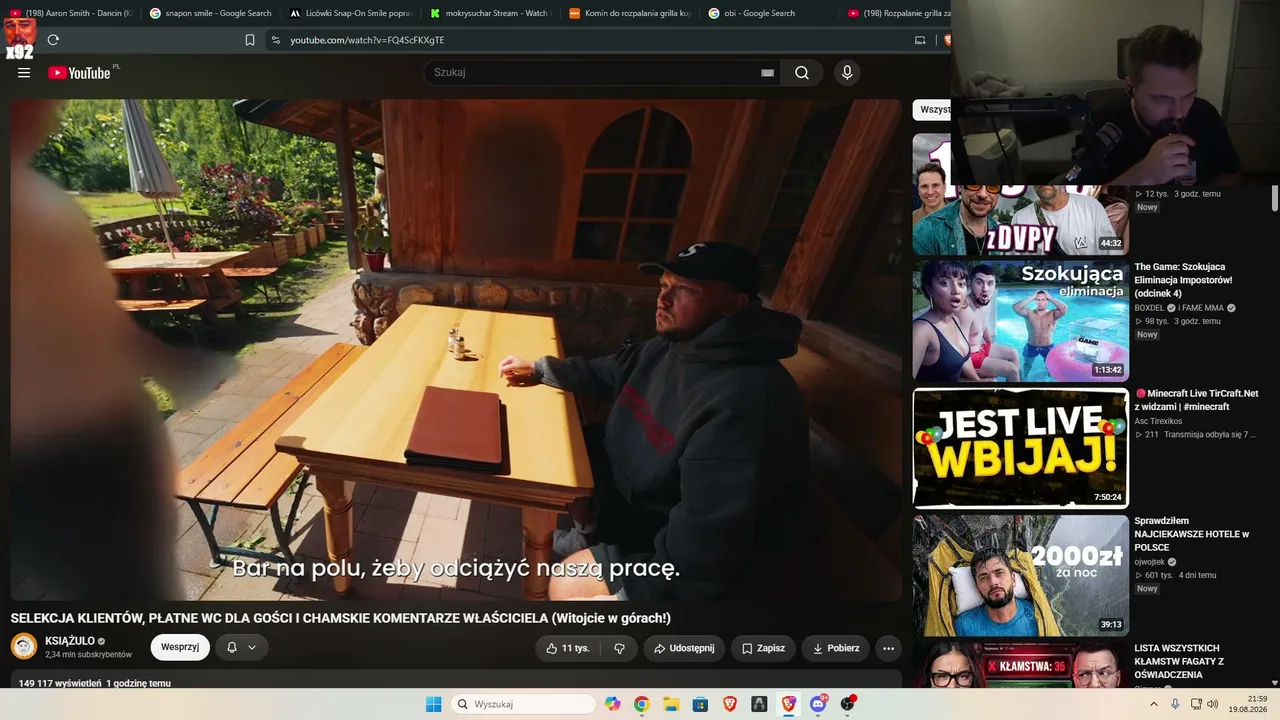The width and height of the screenshot is (1280, 720).
Task: Open the 2000zł za noc thumbnail
Action: click(1021, 575)
